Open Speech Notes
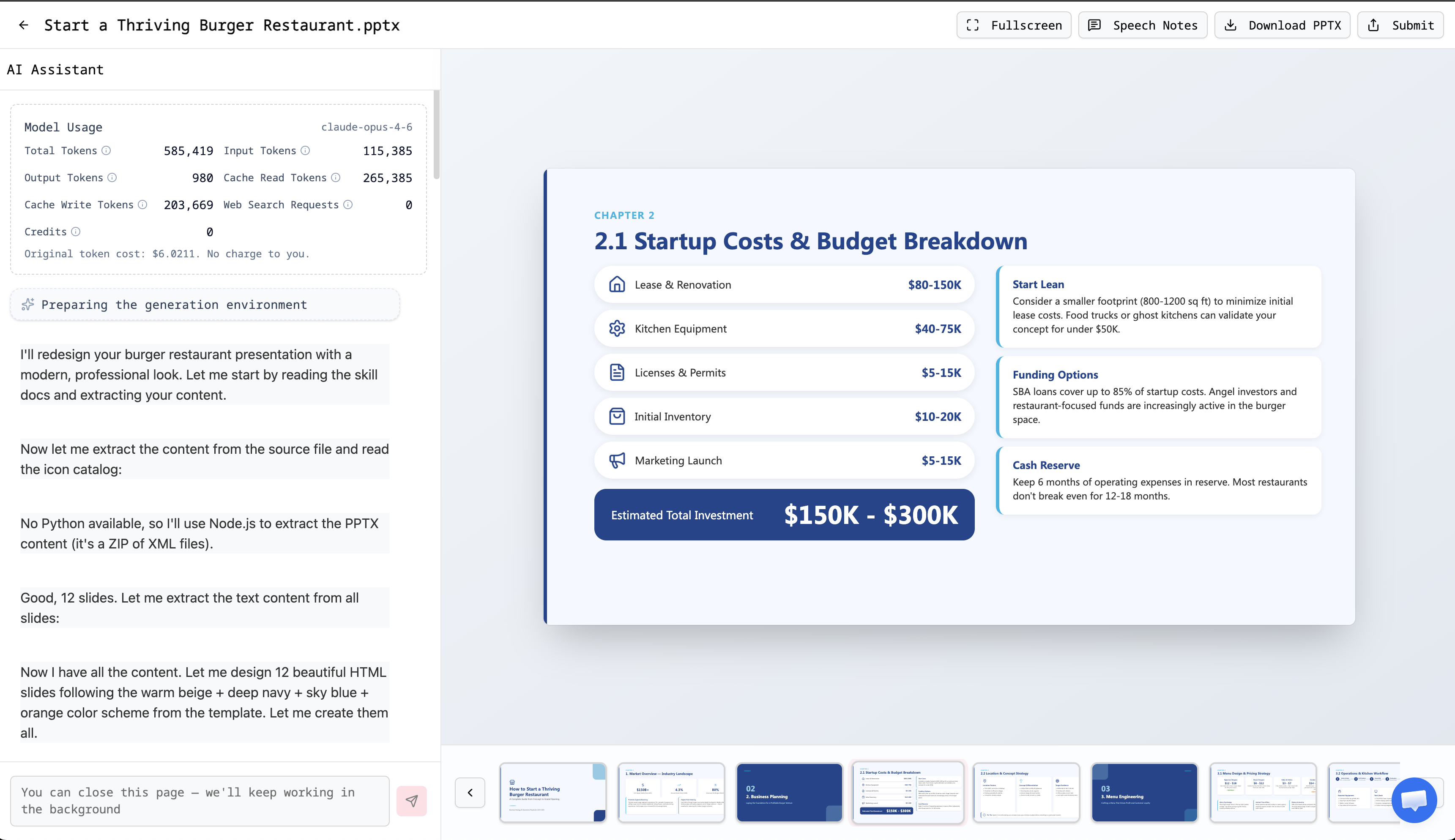The image size is (1455, 840). [x=1142, y=25]
